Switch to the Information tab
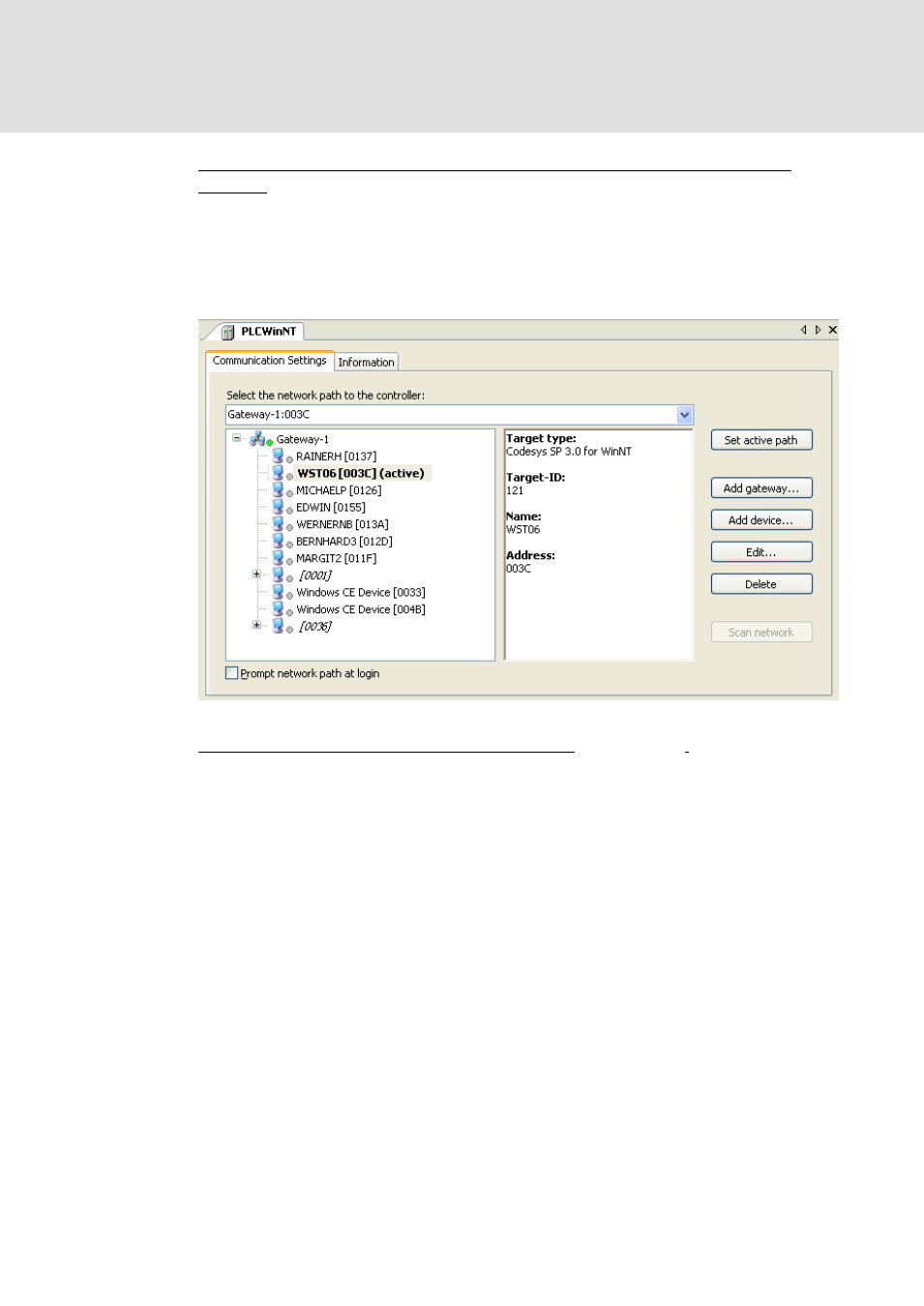This screenshot has width=924, height=1306. tap(367, 363)
